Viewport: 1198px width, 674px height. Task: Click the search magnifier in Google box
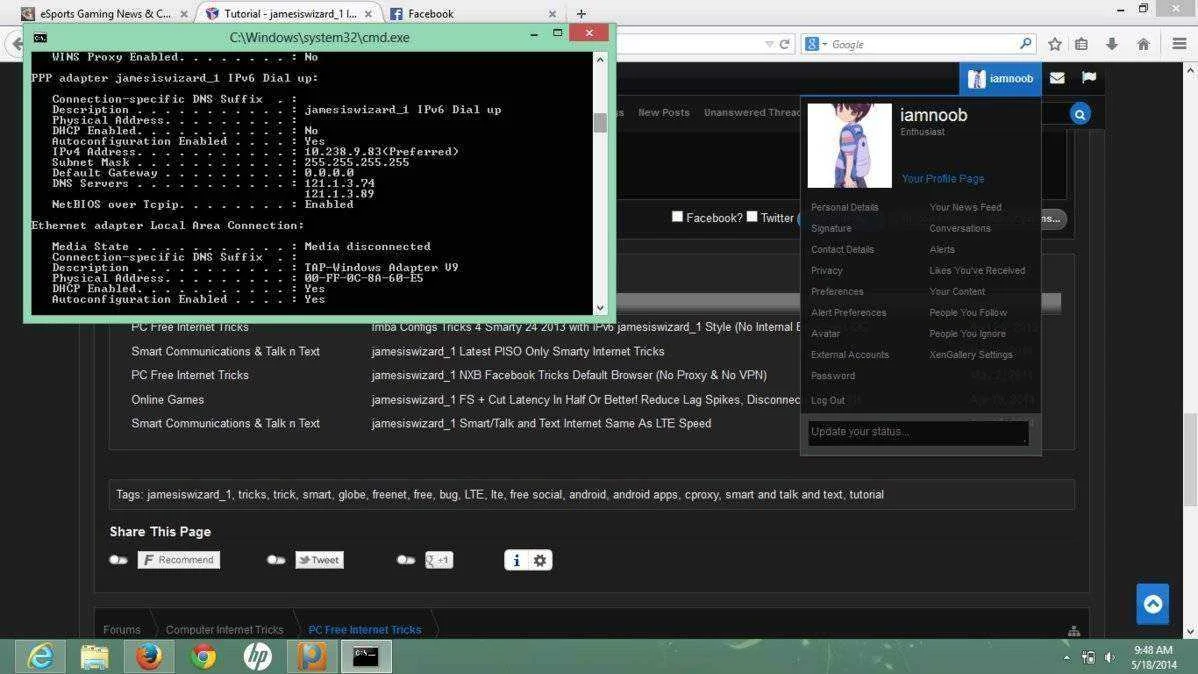pos(1025,44)
